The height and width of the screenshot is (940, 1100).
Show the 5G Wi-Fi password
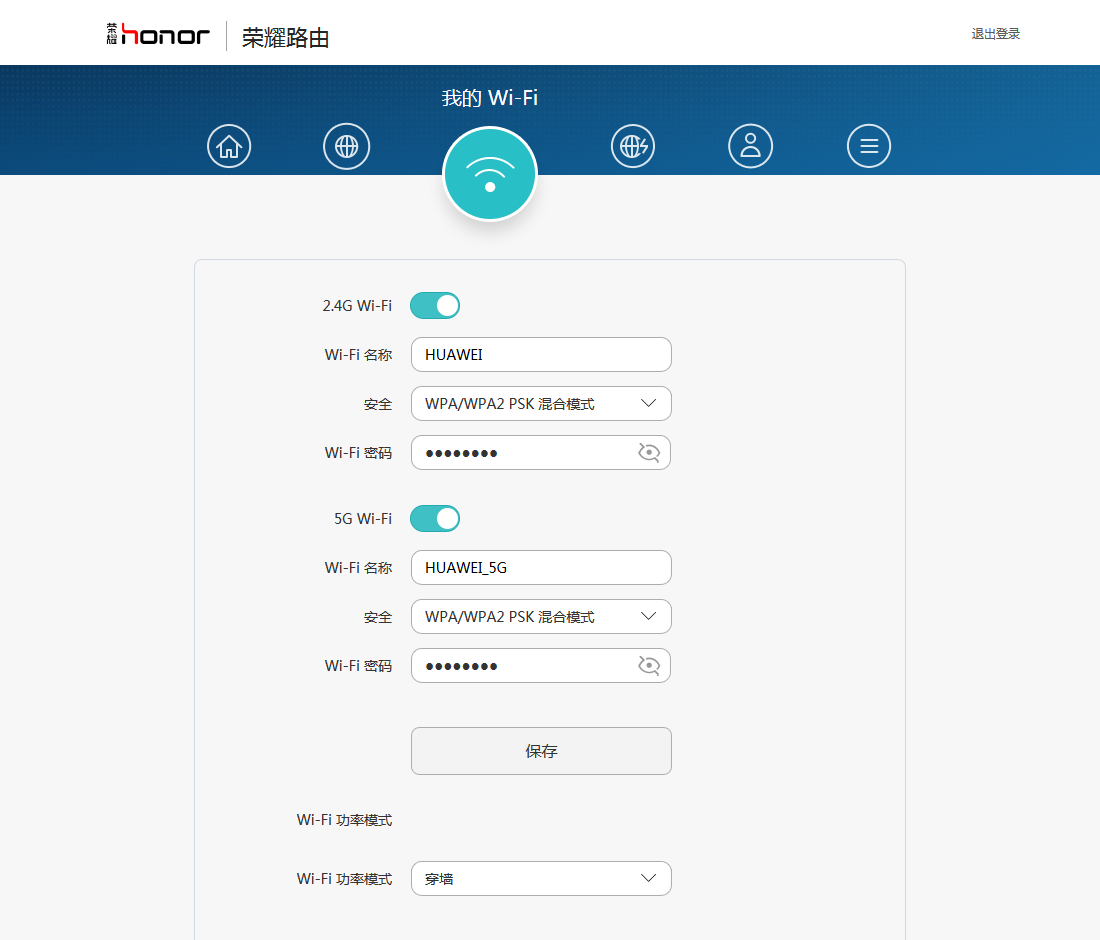(x=649, y=665)
